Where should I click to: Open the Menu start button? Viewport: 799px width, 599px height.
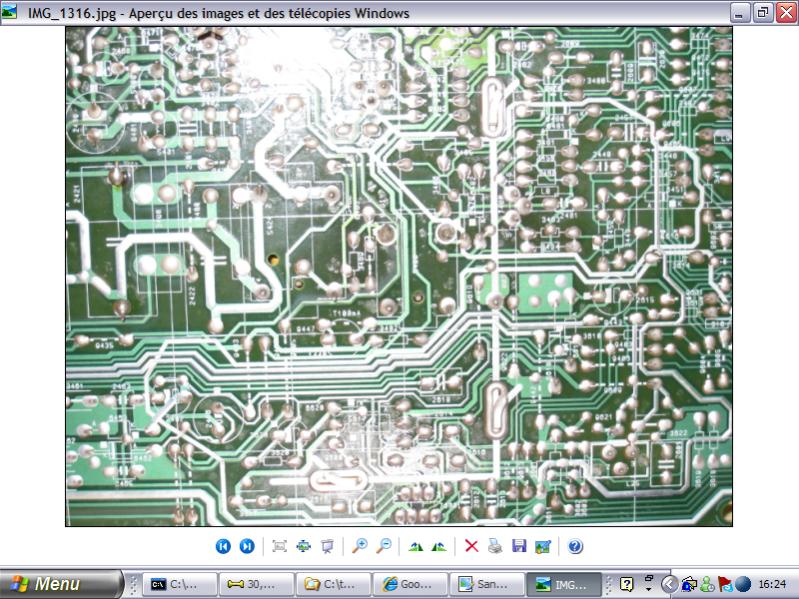[61, 584]
